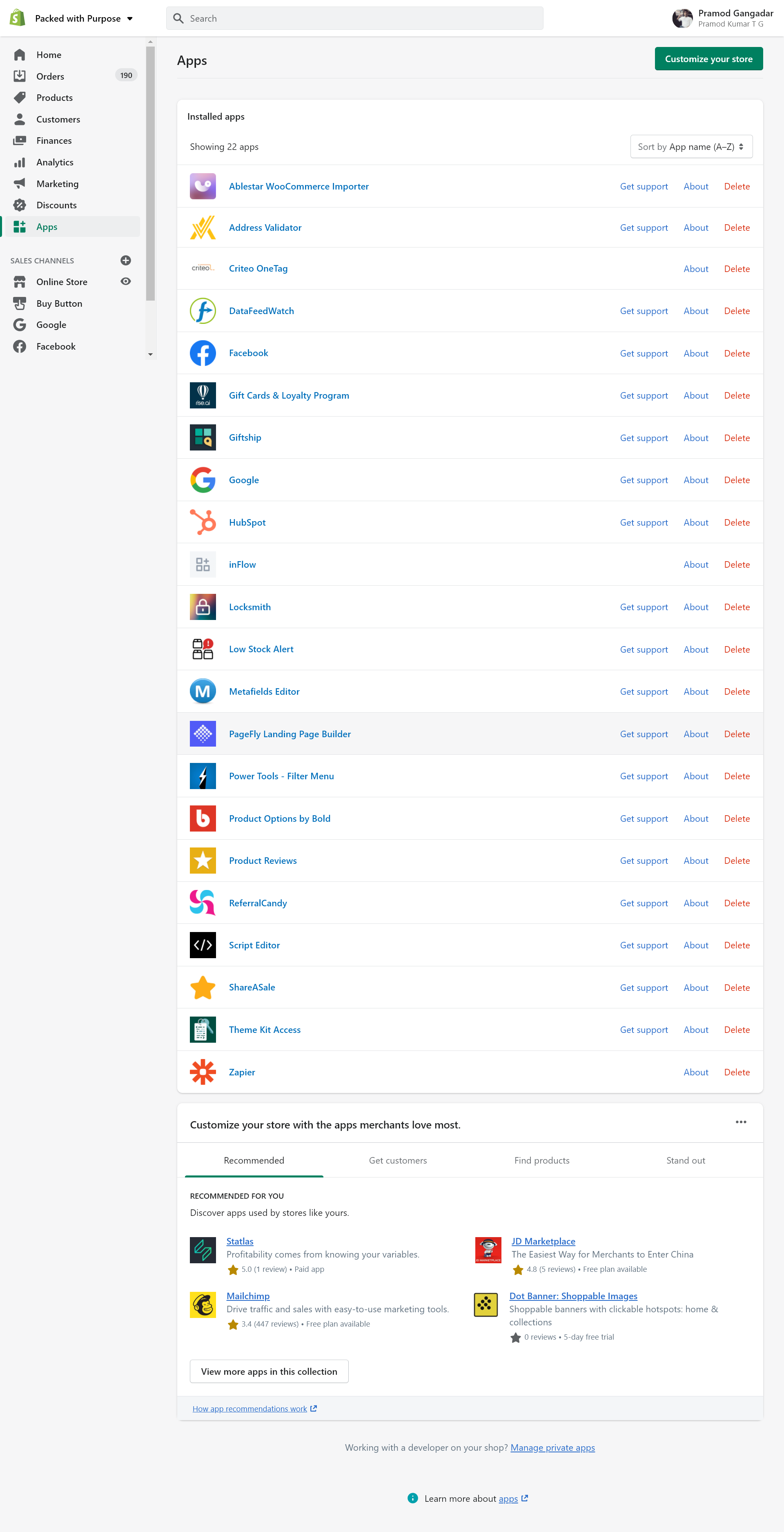Click View more apps in this collection

coord(269,1371)
